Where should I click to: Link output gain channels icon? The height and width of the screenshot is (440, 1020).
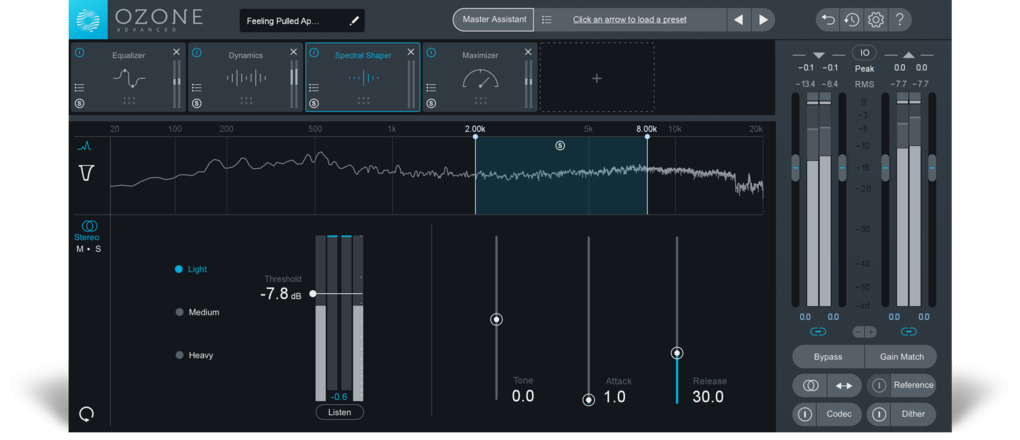pyautogui.click(x=909, y=332)
